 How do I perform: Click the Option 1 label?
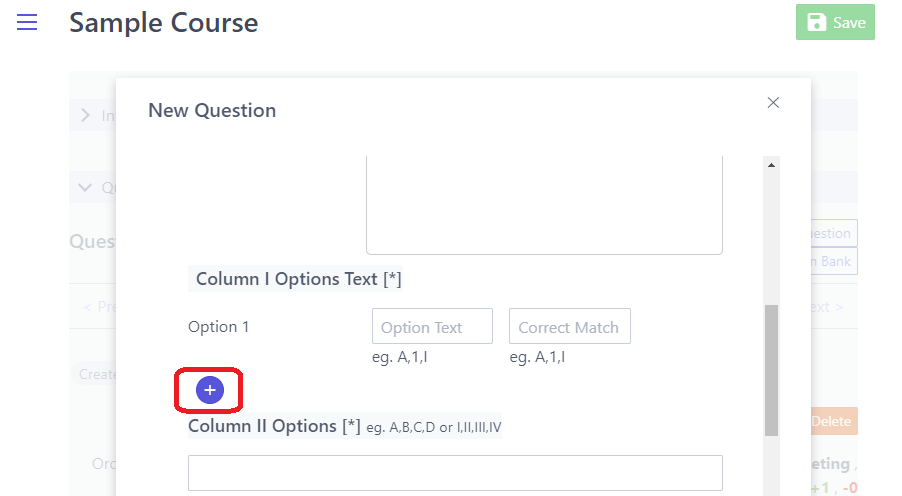pos(219,327)
